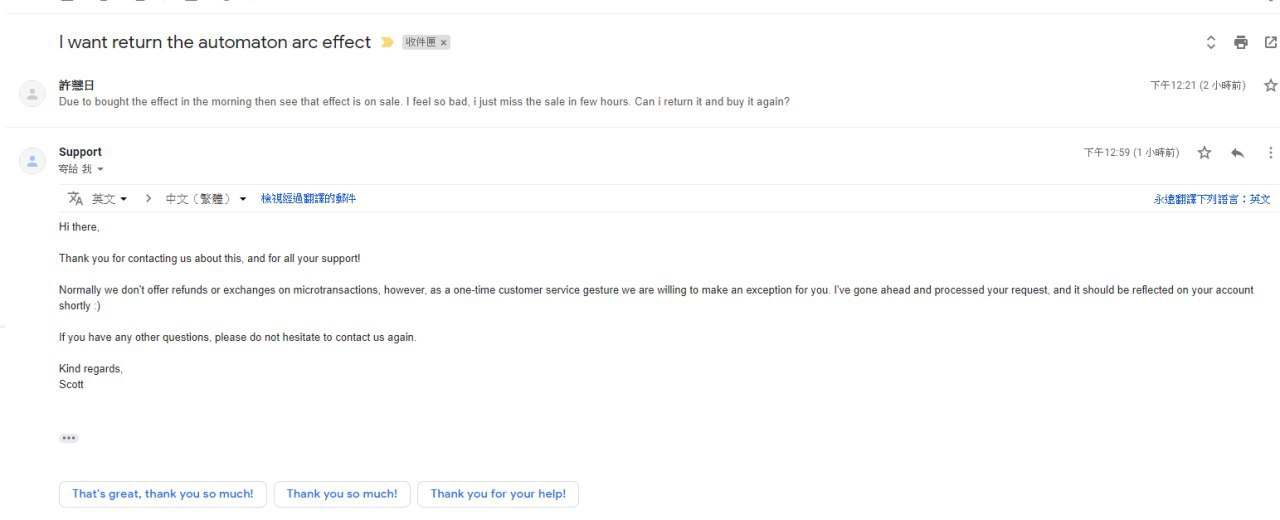Click the Support sender avatar
This screenshot has height=520, width=1280.
(x=32, y=161)
